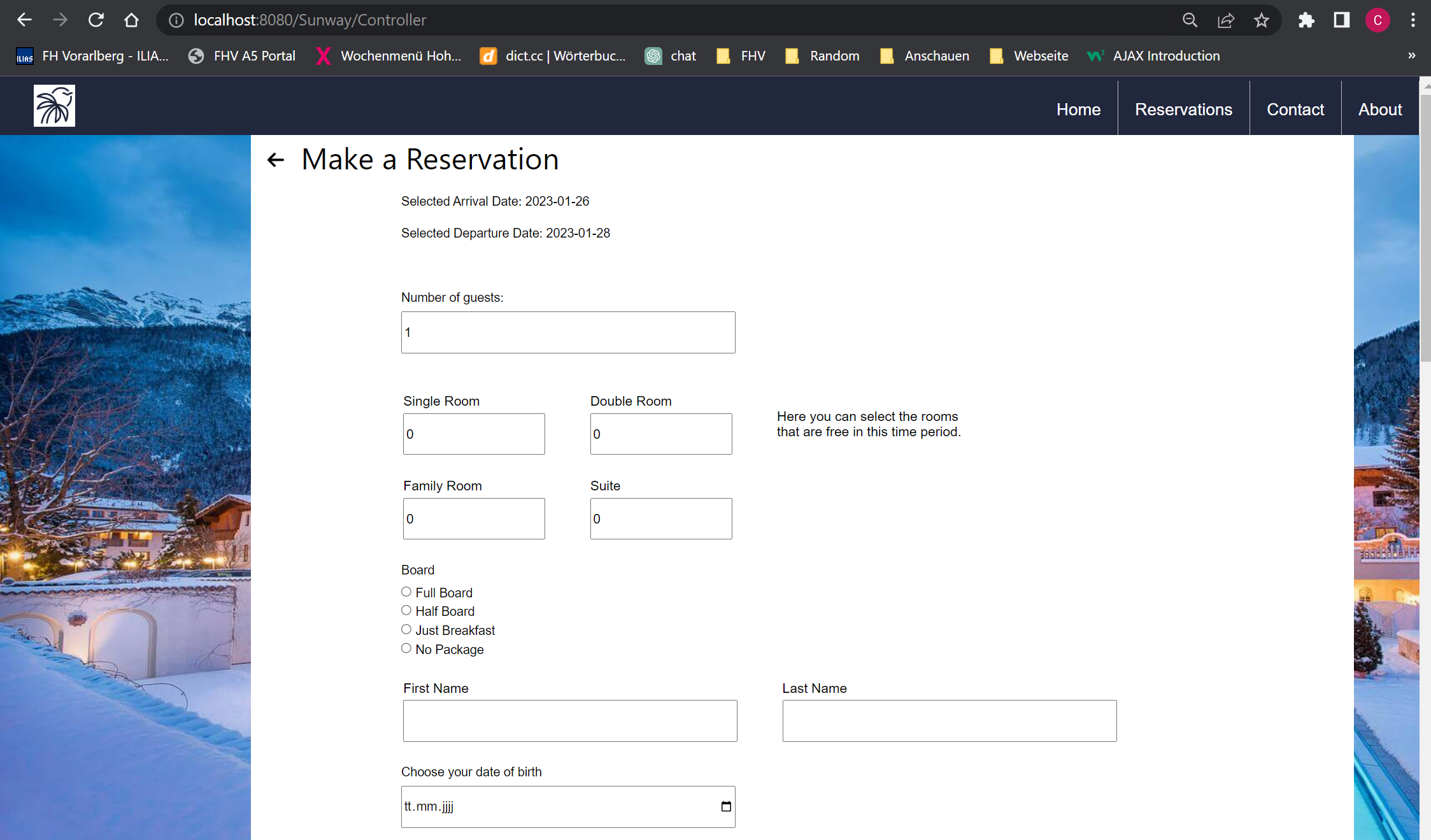Open the browser extensions puzzle icon

(x=1306, y=20)
